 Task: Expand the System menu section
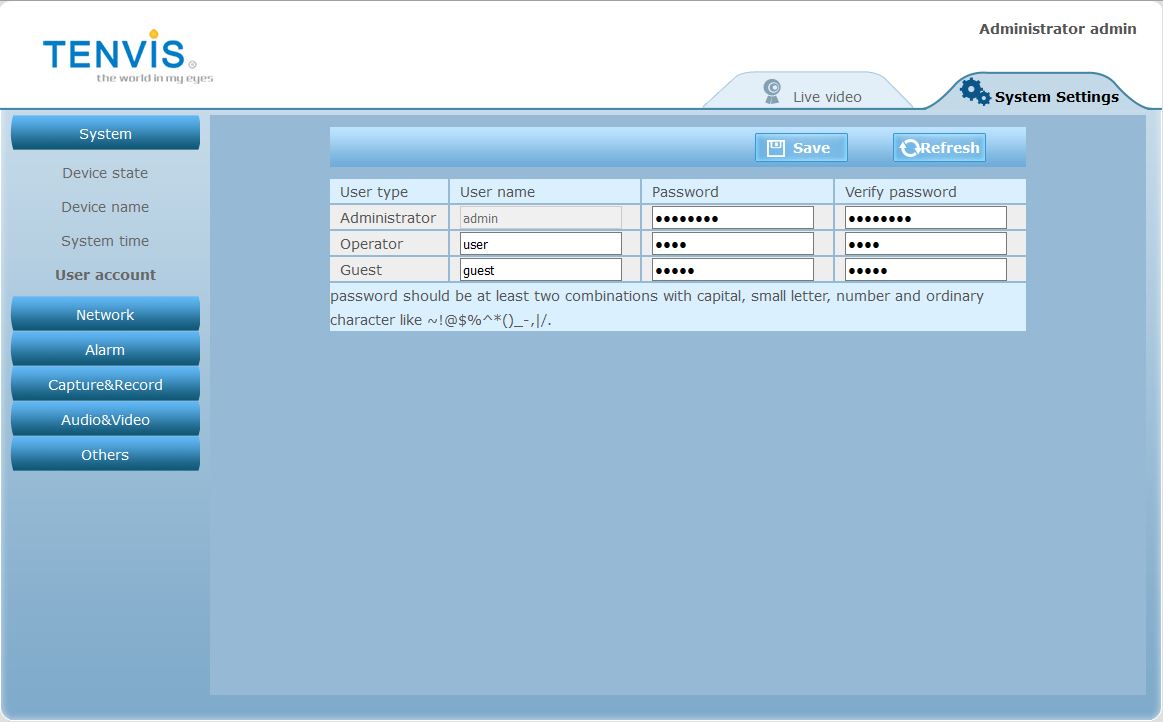[105, 134]
